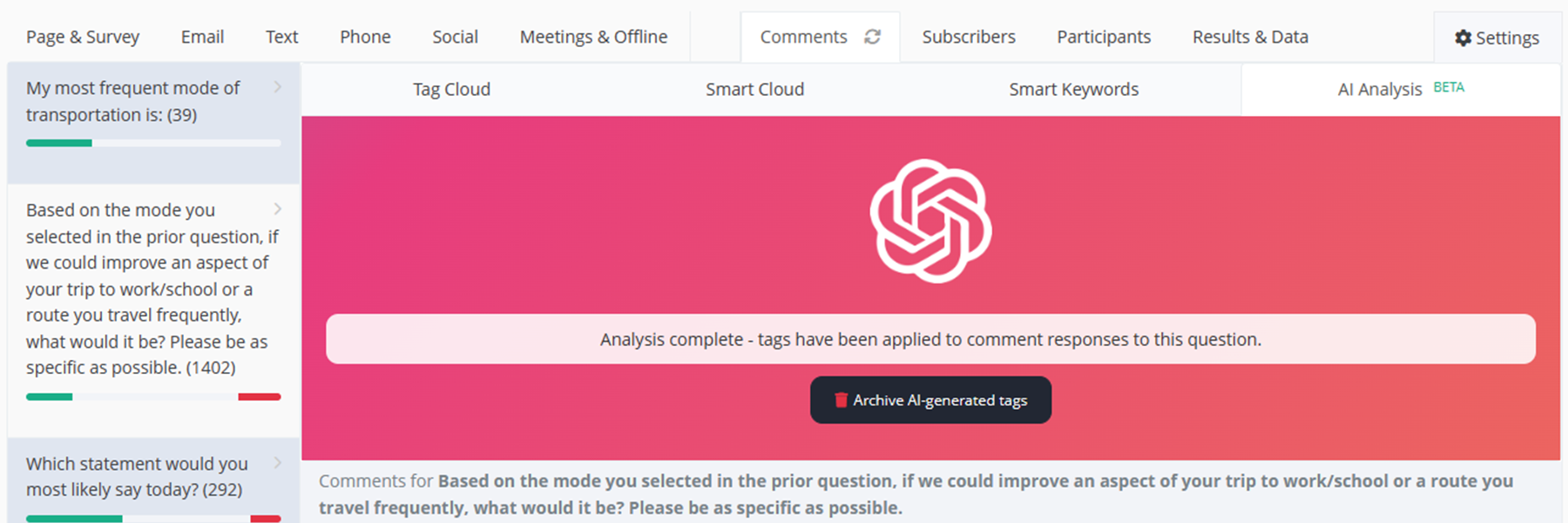1568x523 pixels.
Task: Click the OpenAI logo graphic
Action: pos(929,221)
